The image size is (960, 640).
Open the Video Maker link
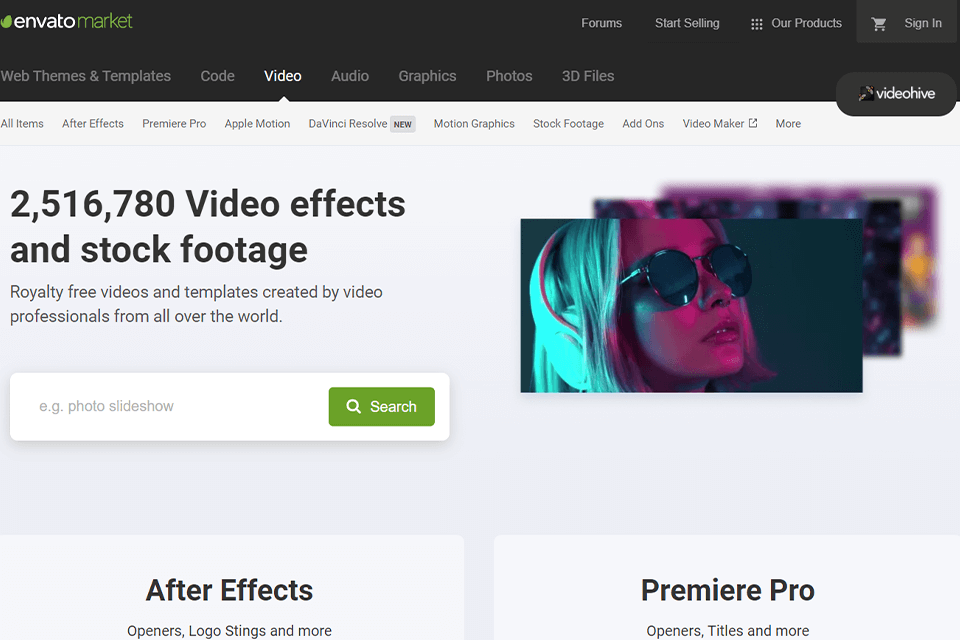[713, 124]
